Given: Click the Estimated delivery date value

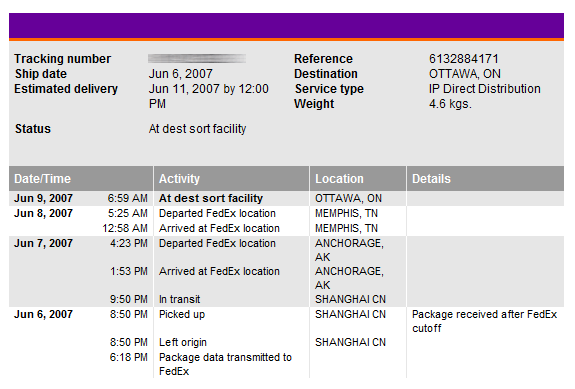Looking at the screenshot, I should [209, 96].
